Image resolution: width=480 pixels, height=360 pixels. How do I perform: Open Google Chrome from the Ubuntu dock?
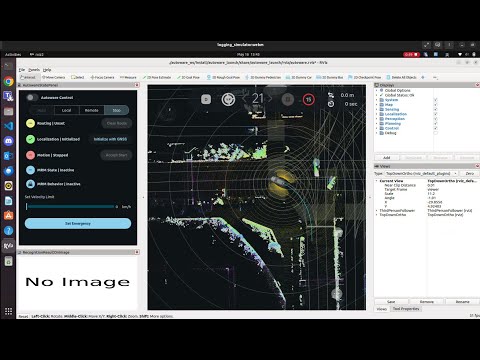[x=9, y=81]
